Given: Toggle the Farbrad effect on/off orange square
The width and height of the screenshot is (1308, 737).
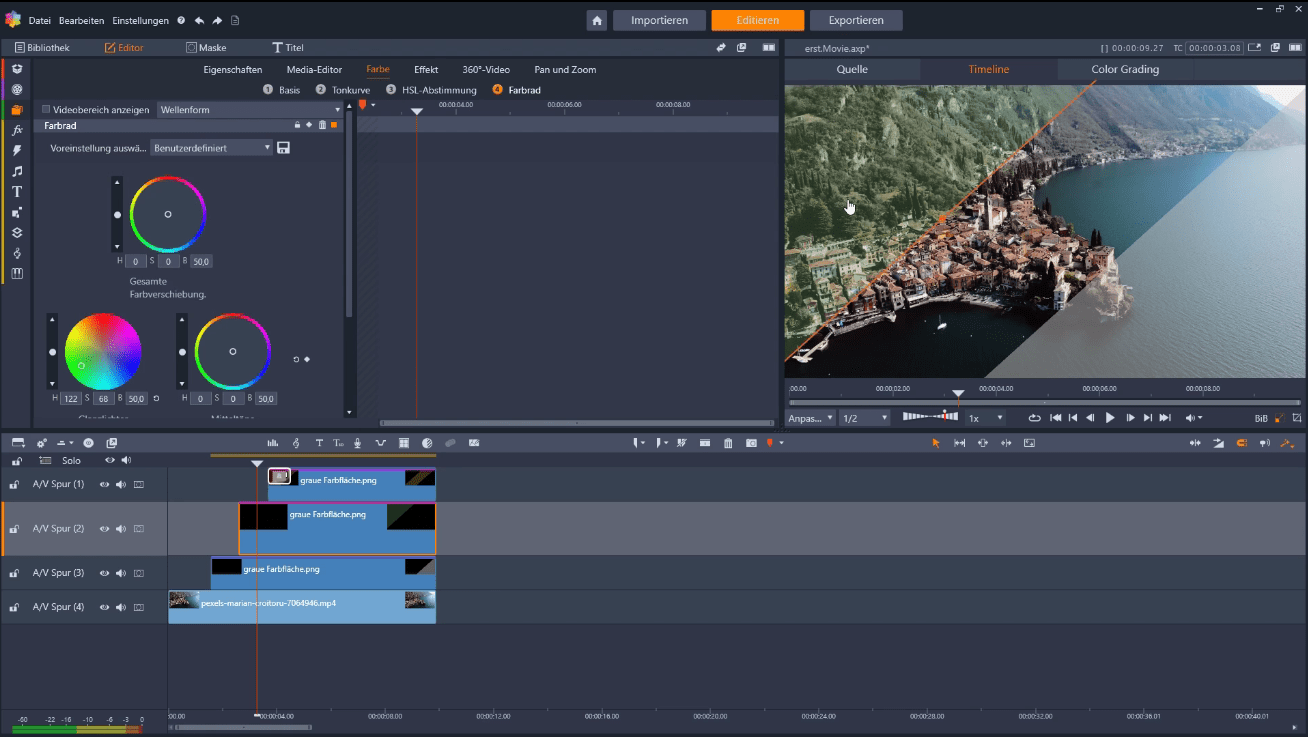Looking at the screenshot, I should tap(334, 125).
